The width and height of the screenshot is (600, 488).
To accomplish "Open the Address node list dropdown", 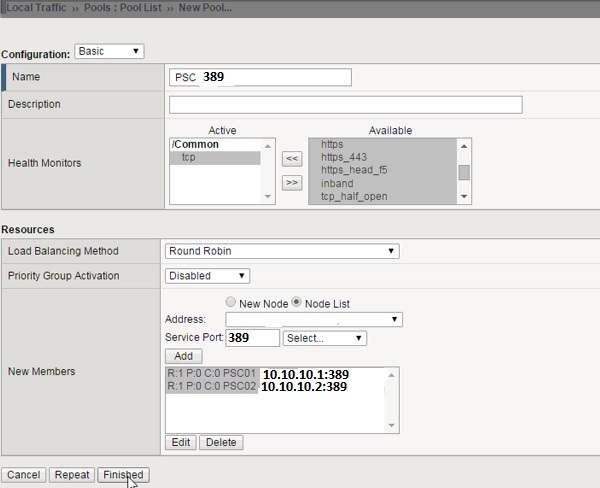I will (314, 319).
